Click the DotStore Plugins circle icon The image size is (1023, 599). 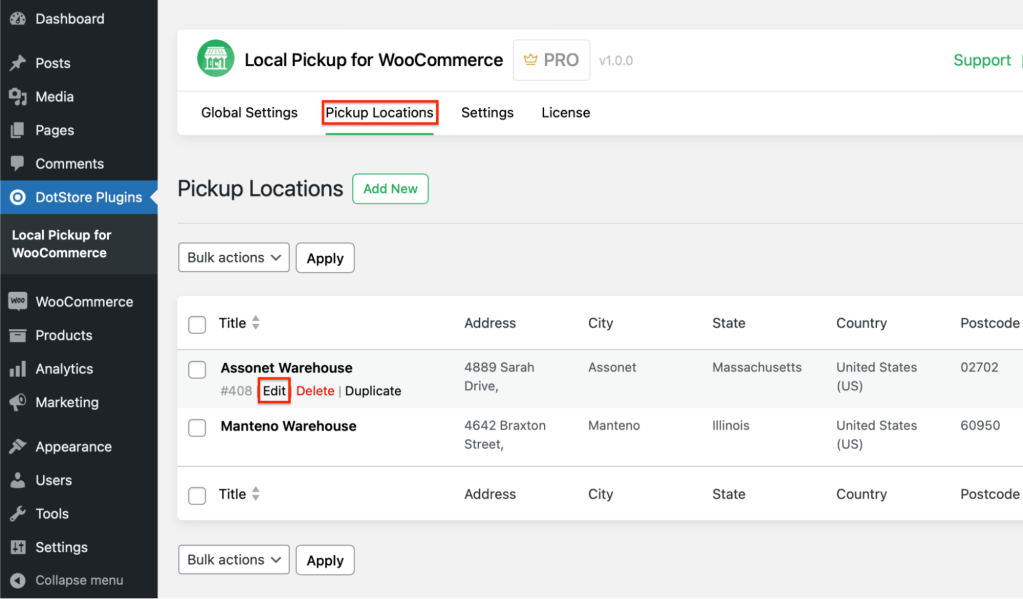point(18,197)
